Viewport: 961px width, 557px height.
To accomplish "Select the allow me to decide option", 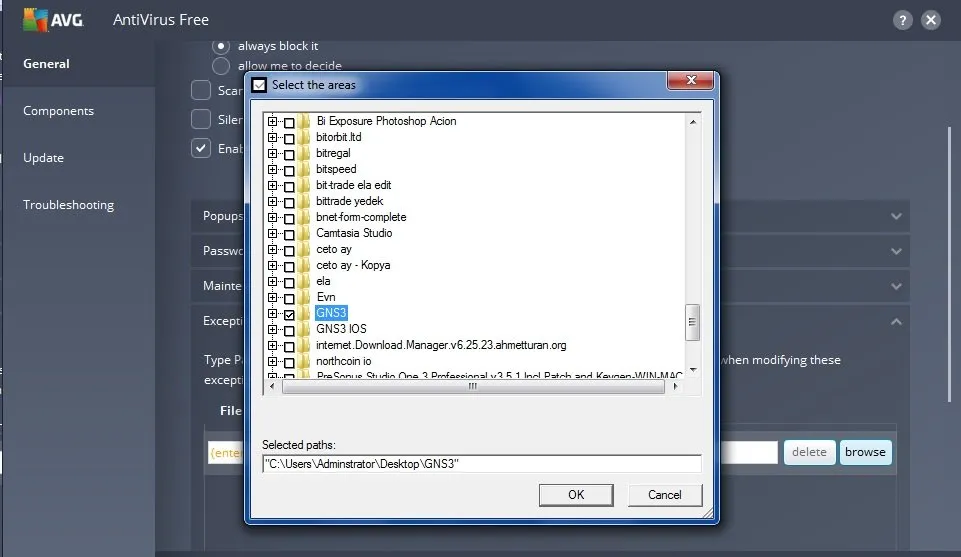I will [221, 66].
